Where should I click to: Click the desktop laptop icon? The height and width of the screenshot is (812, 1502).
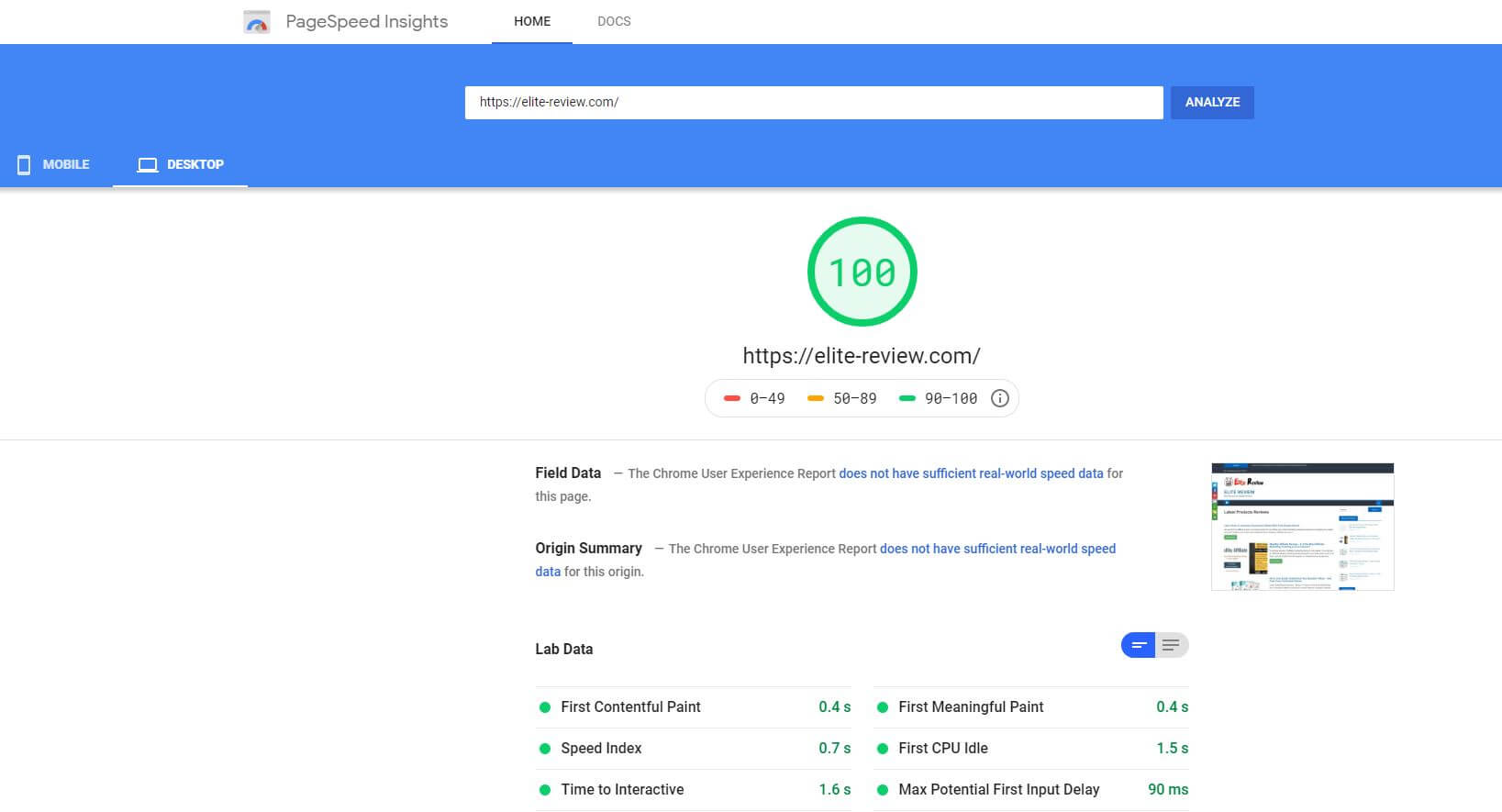click(148, 164)
